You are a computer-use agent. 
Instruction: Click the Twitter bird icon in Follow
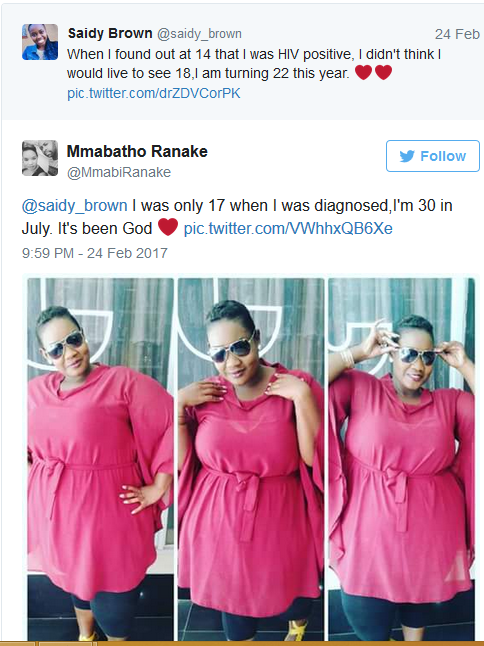[407, 156]
